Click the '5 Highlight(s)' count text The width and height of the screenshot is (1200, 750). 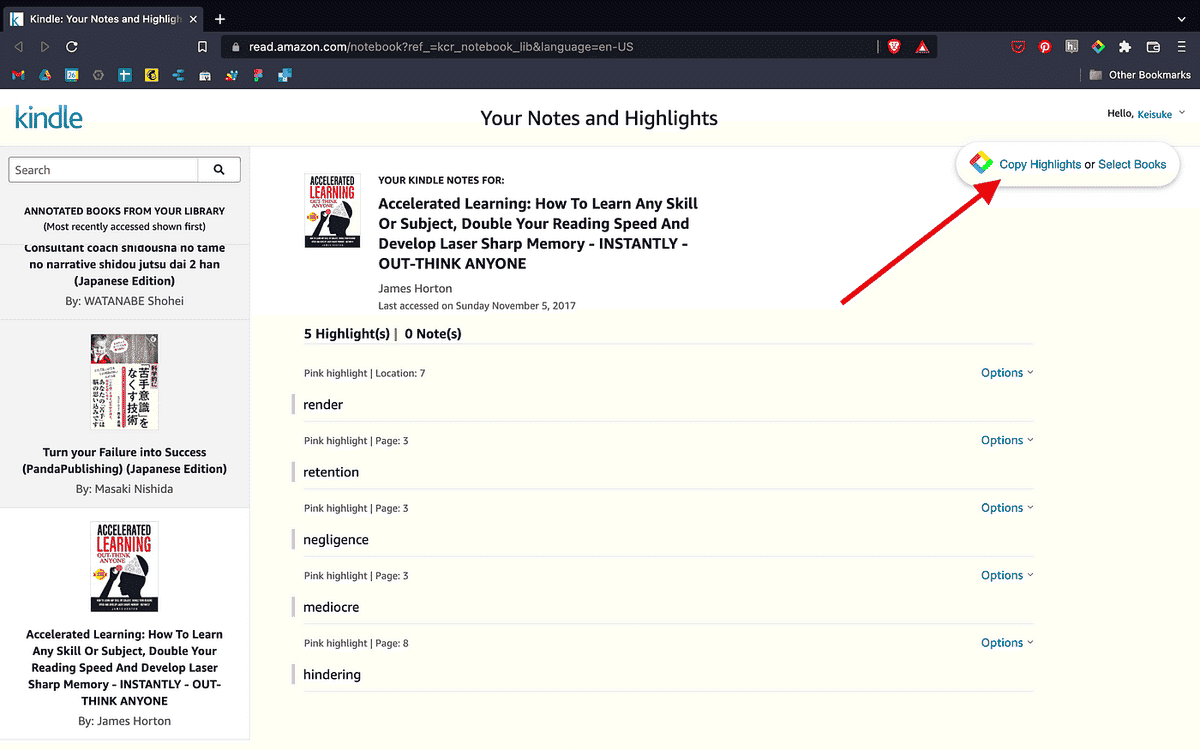point(347,334)
